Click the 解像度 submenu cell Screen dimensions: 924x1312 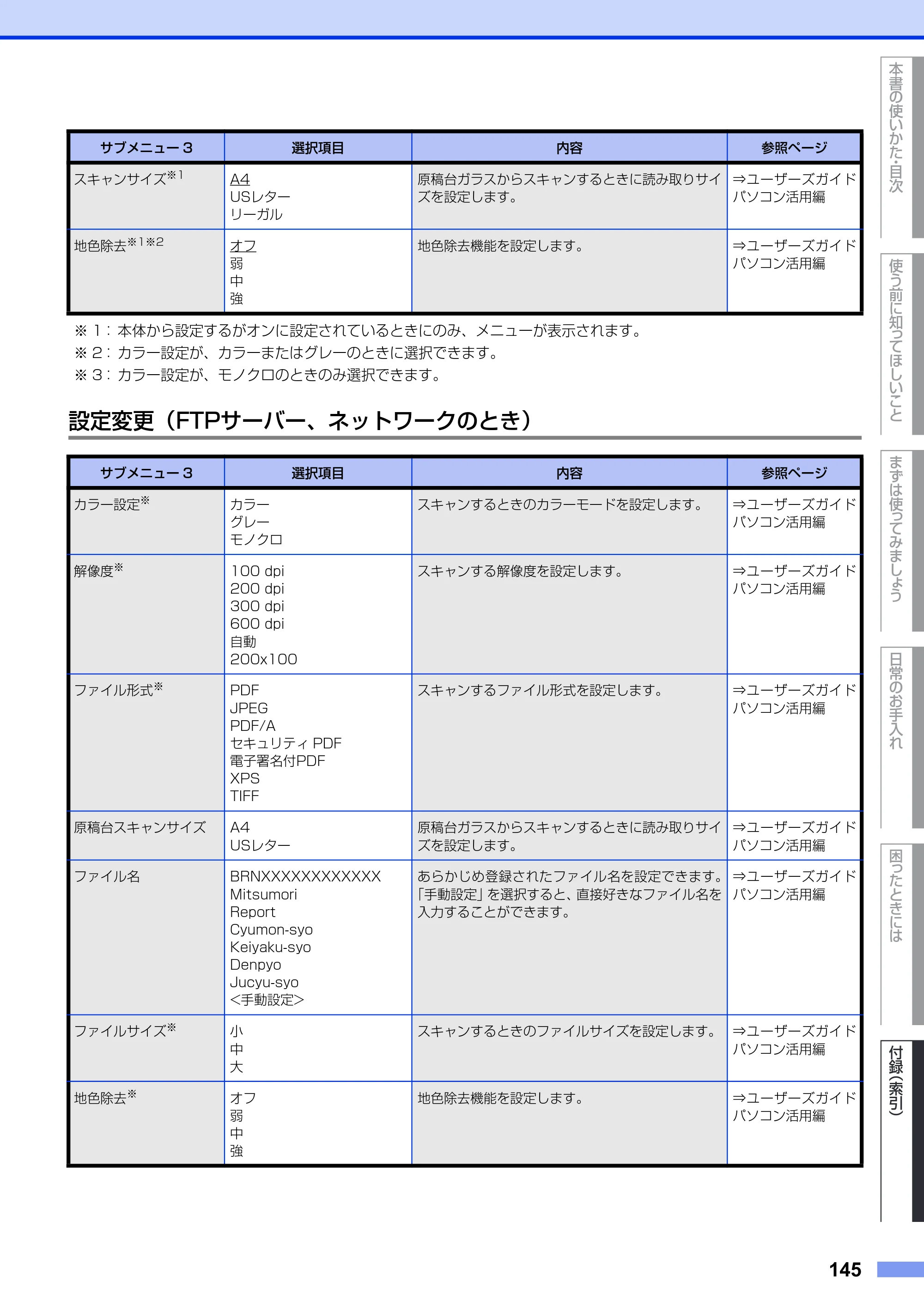click(147, 614)
